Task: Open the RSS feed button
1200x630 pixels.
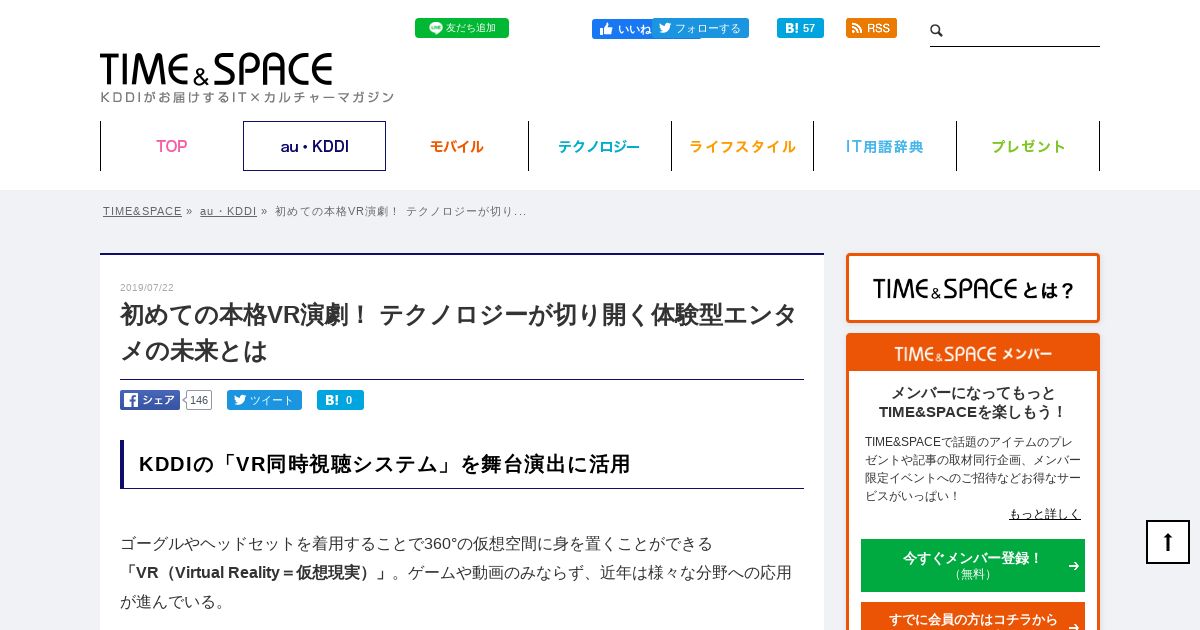Action: (871, 28)
